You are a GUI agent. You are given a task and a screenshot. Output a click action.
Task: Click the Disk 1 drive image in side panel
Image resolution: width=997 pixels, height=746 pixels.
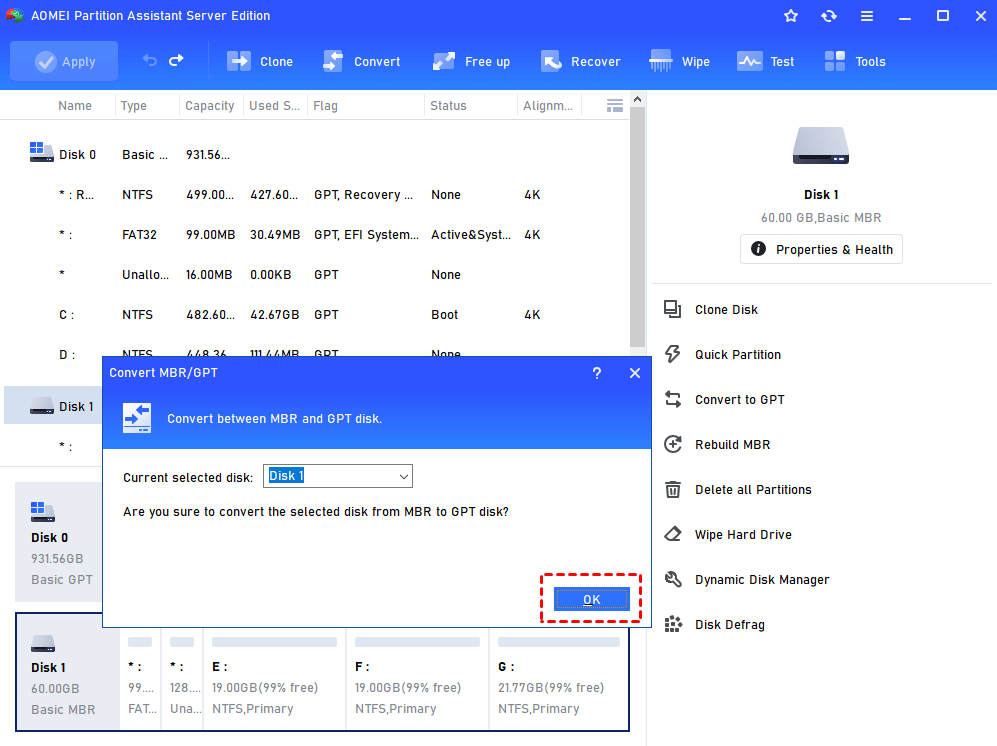tap(821, 146)
